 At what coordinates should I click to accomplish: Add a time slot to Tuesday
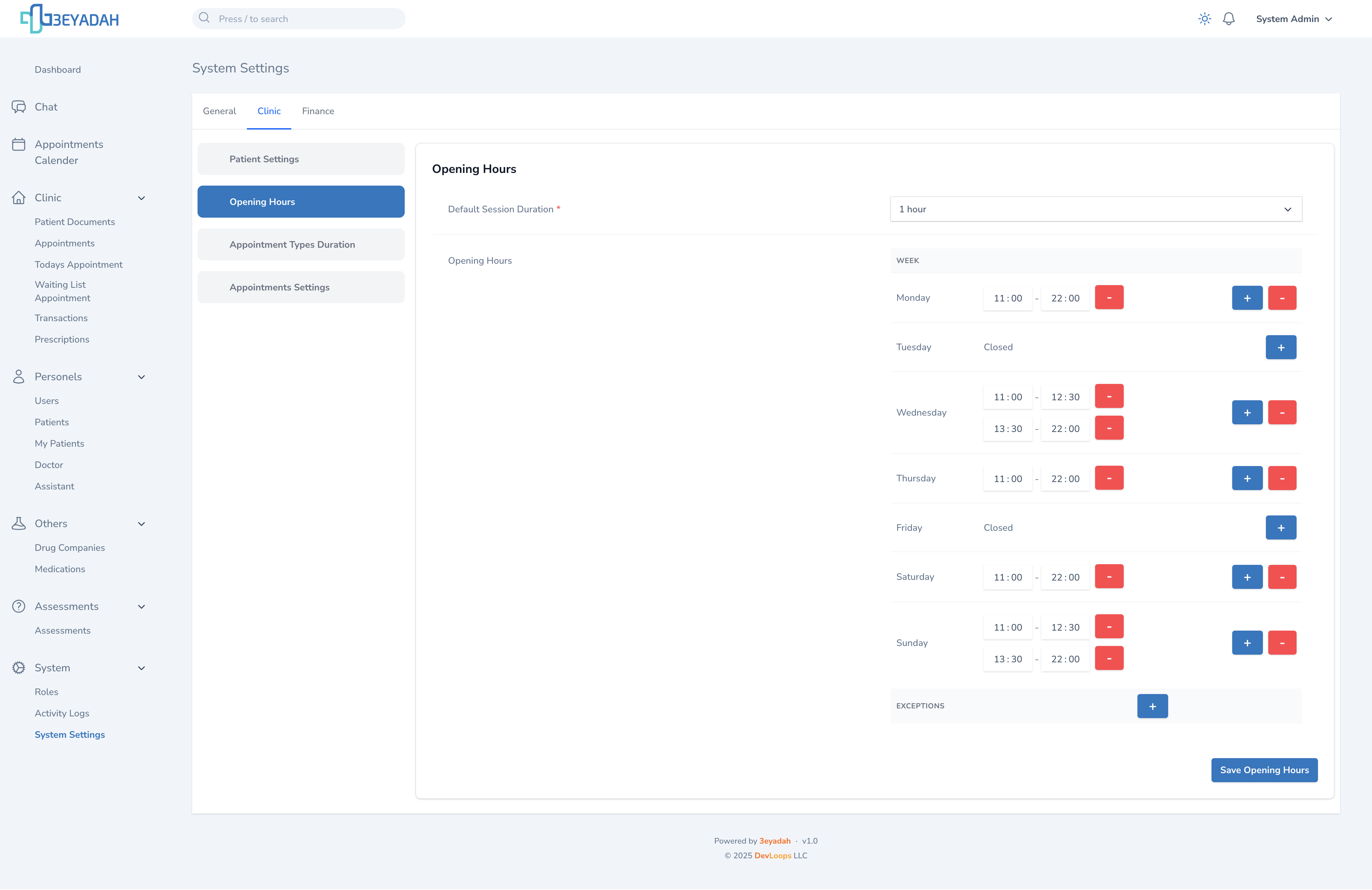click(1280, 347)
